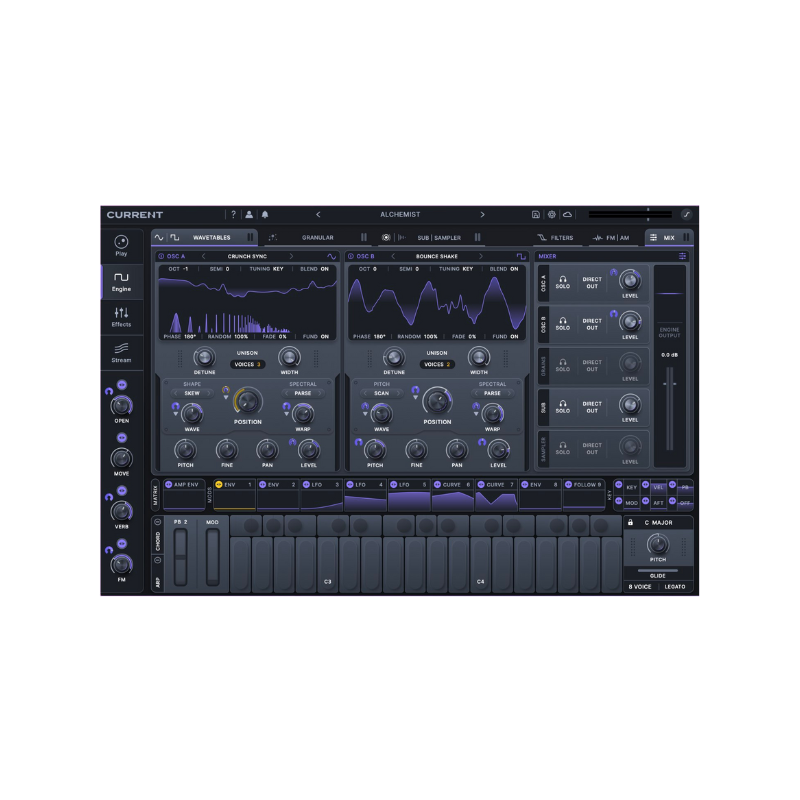
Task: Click the C MAJOR scale selector
Action: point(658,522)
